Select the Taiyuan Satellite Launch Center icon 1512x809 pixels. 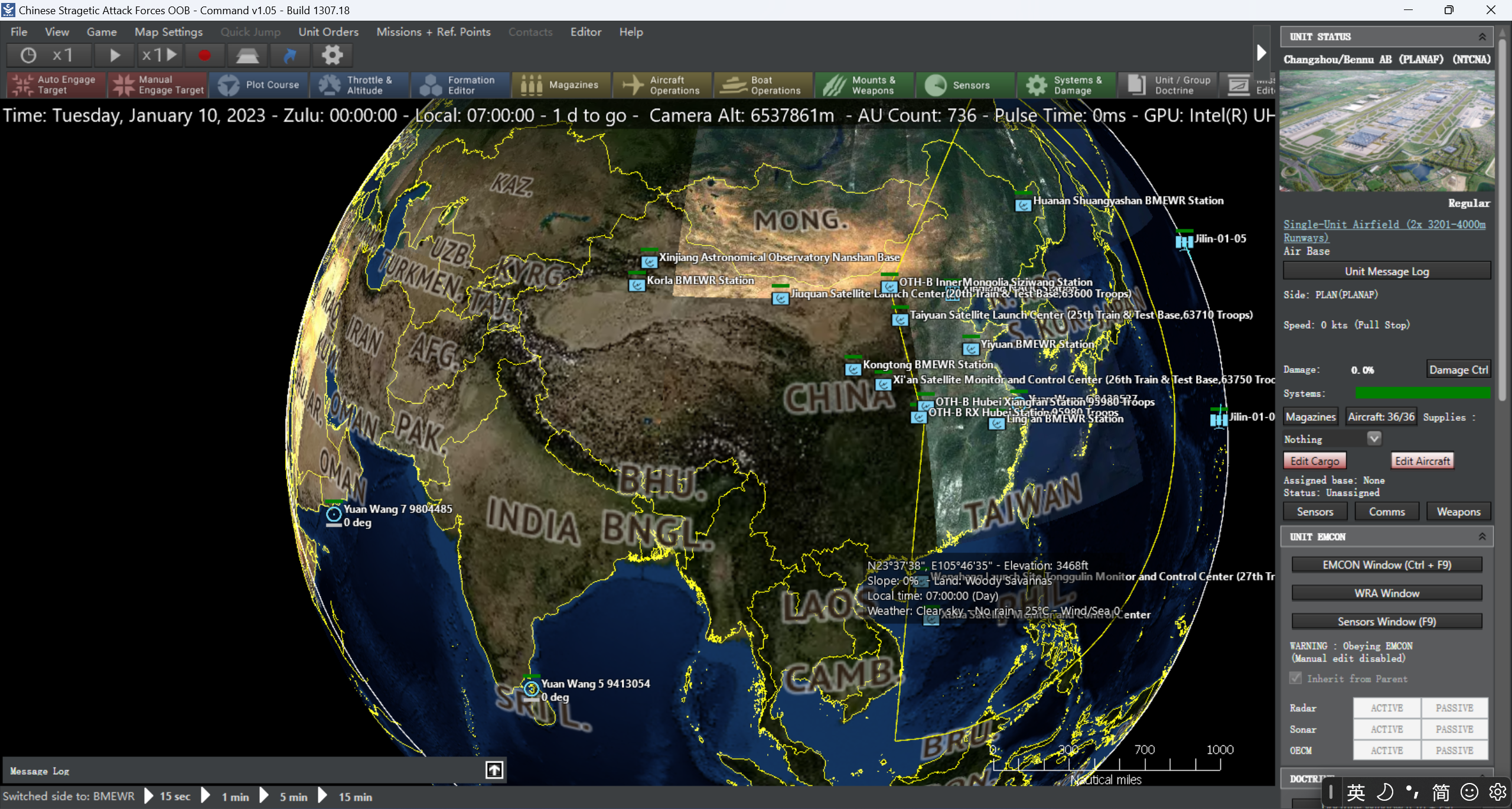(900, 320)
